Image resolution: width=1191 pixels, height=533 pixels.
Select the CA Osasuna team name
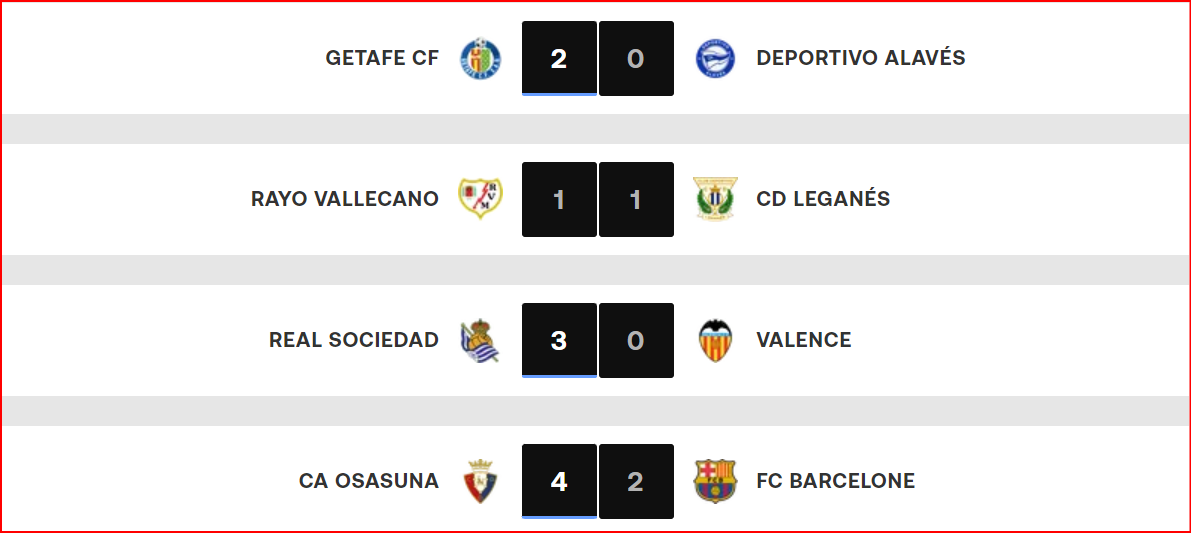coord(369,481)
